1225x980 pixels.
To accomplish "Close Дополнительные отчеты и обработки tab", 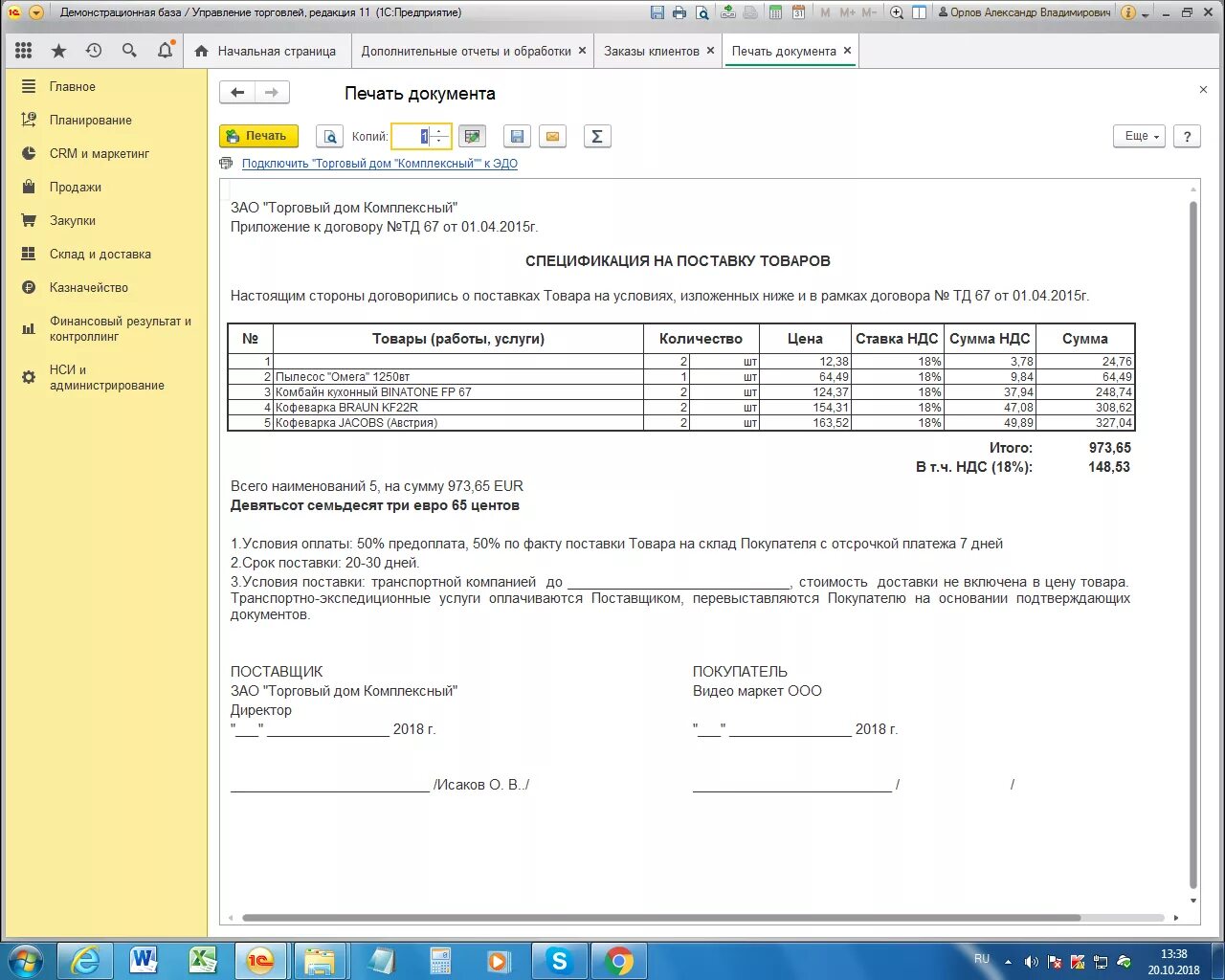I will click(582, 51).
